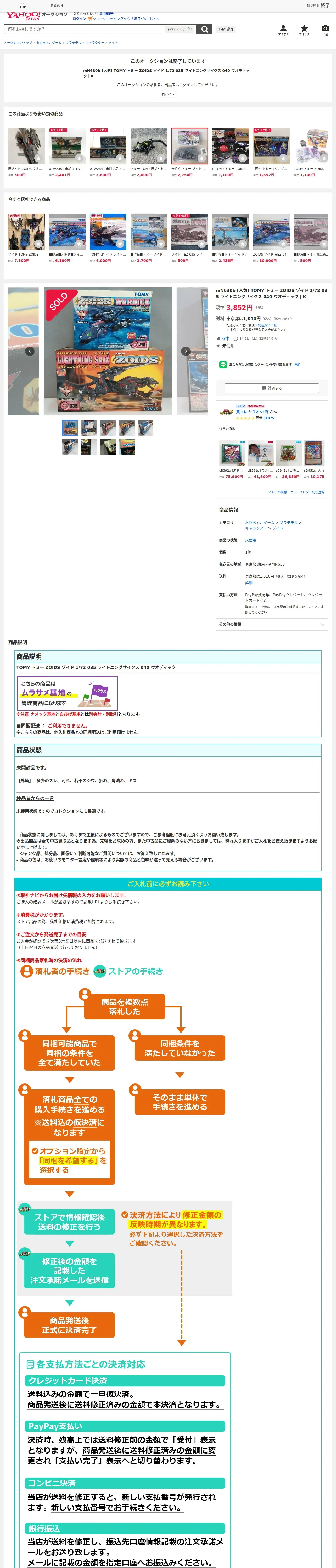Select third photo thumbnail in top row
Image resolution: width=336 pixels, height=1568 pixels.
point(108,427)
